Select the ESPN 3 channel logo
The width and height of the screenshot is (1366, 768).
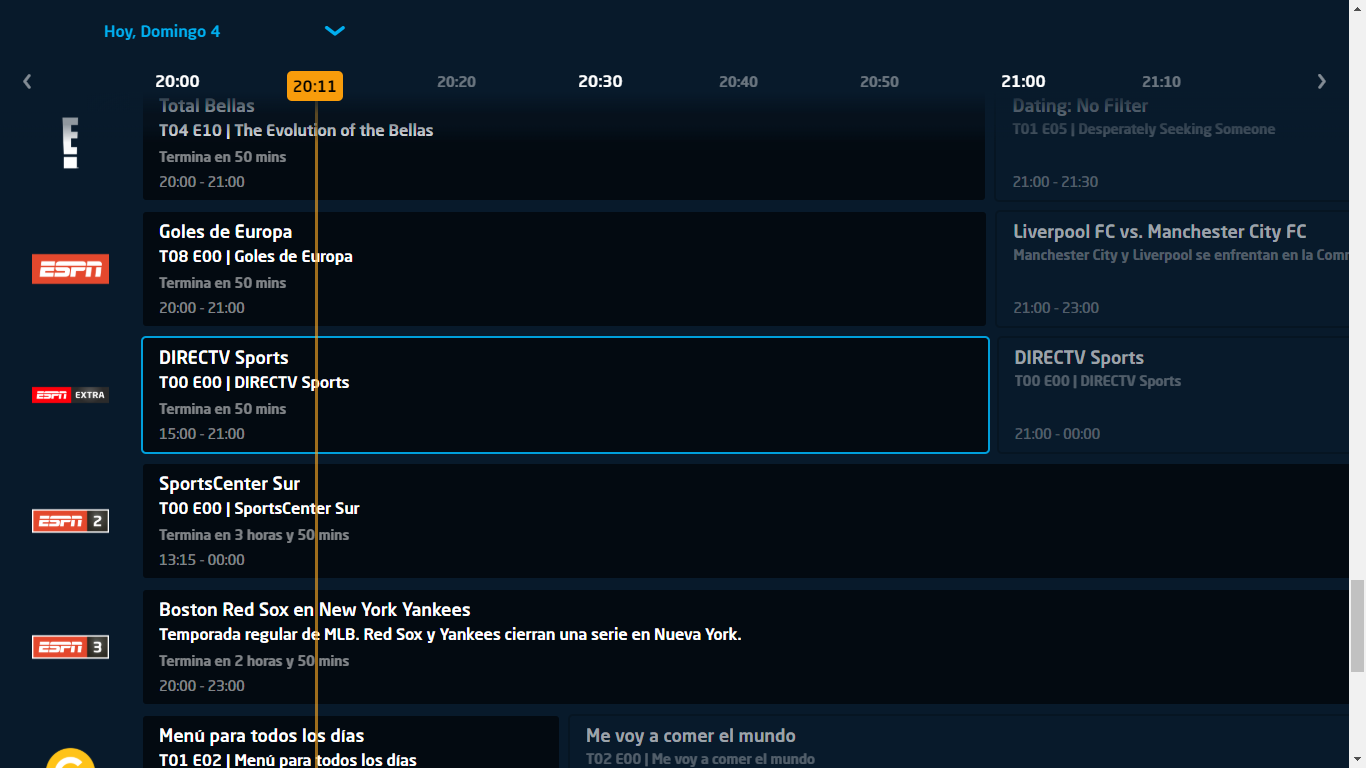point(70,647)
